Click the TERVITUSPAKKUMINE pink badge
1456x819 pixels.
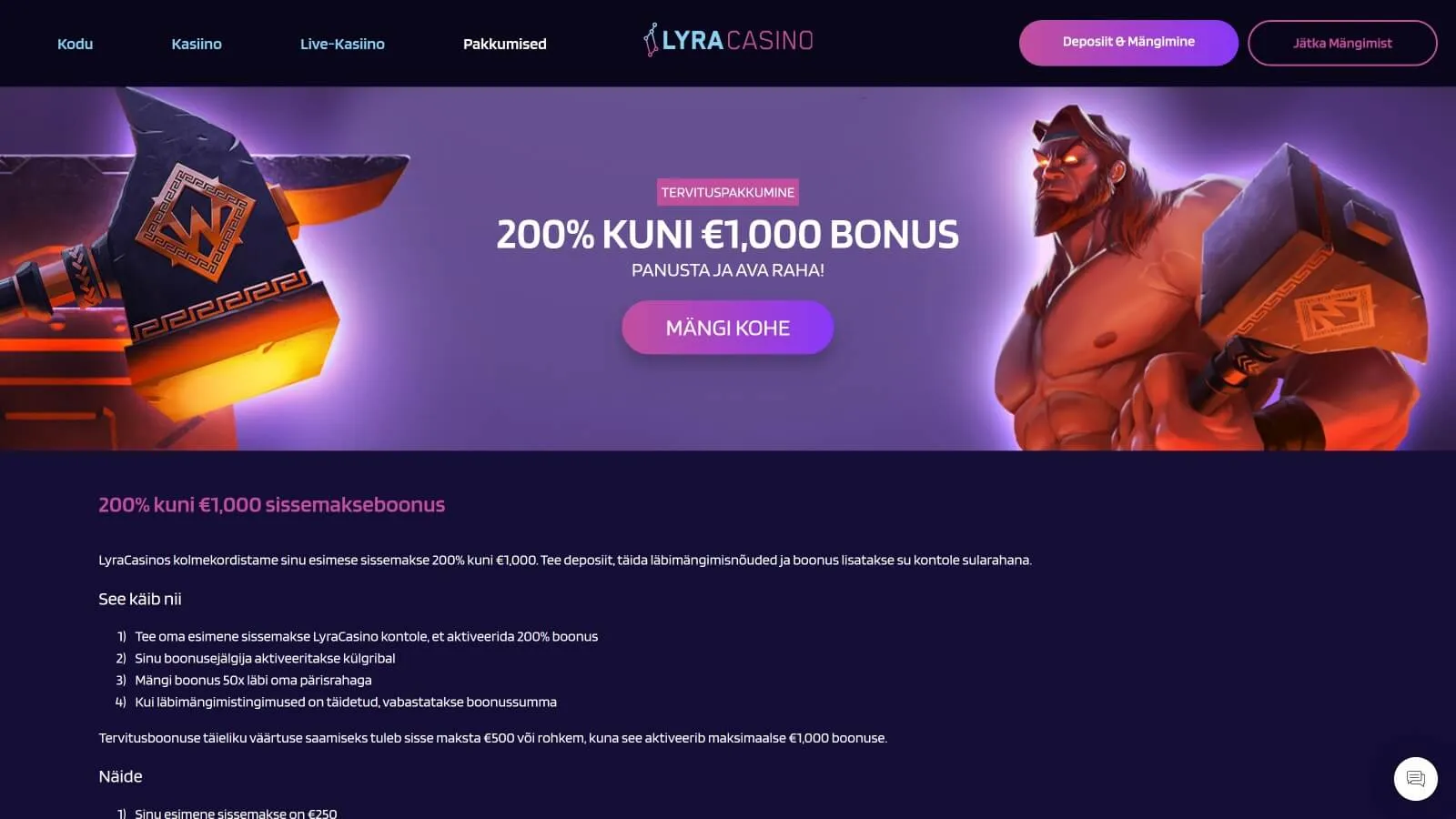728,192
